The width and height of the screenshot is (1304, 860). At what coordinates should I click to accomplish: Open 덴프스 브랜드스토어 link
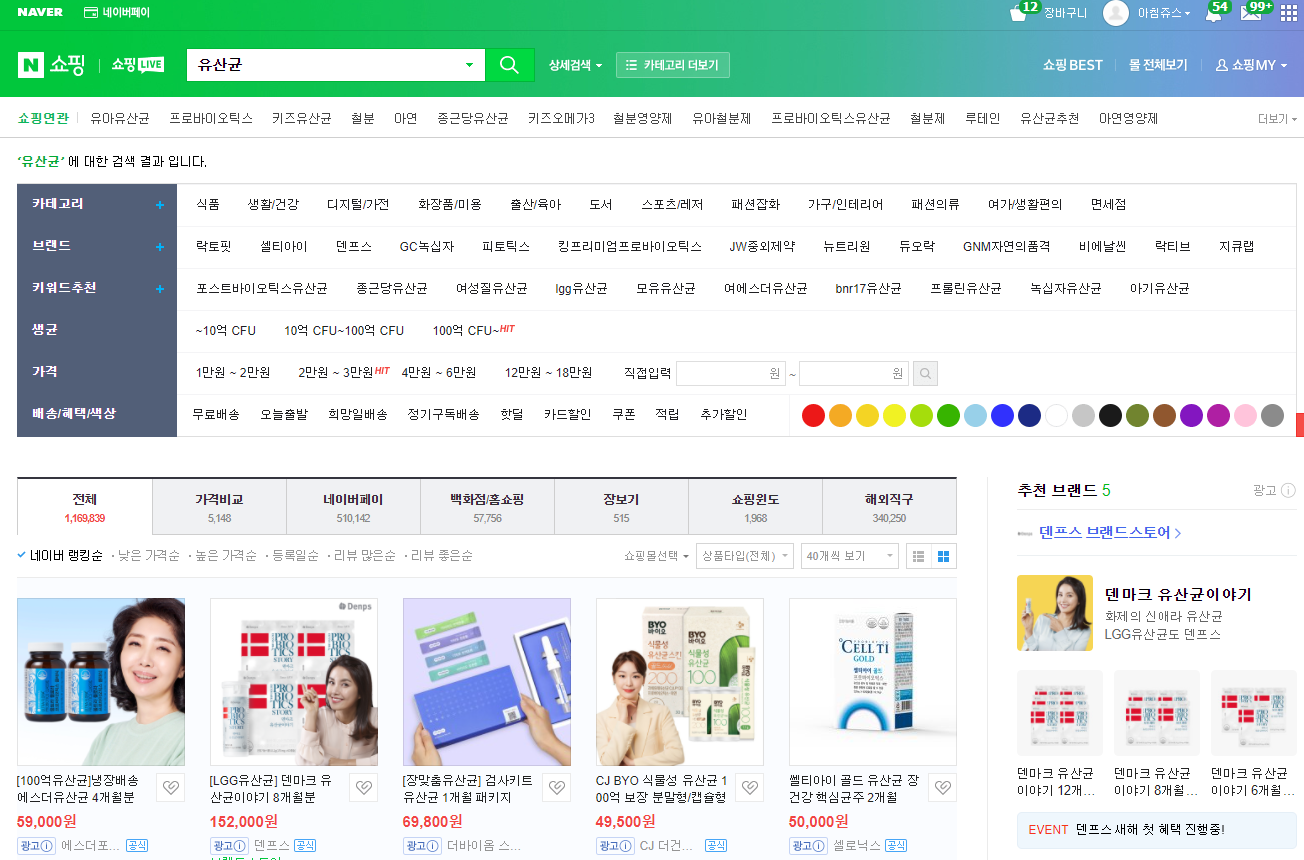click(1110, 533)
